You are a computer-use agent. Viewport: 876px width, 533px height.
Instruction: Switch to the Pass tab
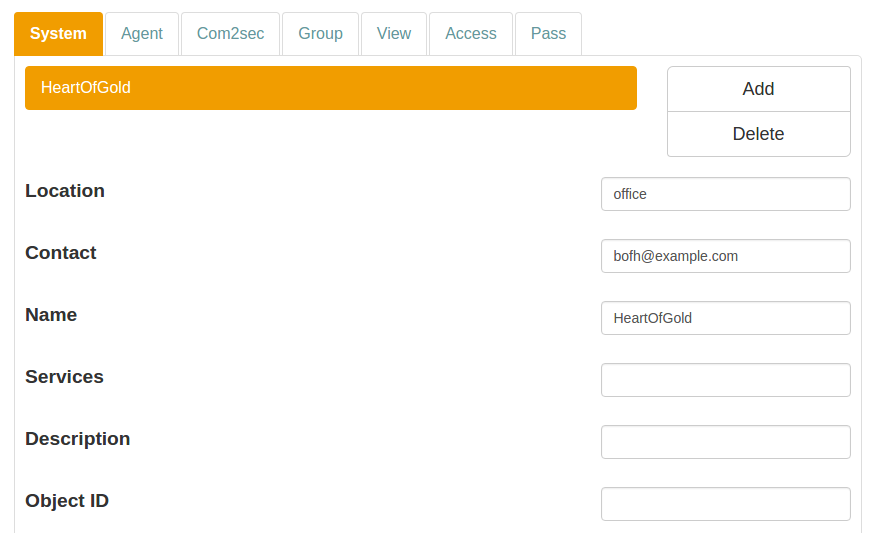point(548,34)
